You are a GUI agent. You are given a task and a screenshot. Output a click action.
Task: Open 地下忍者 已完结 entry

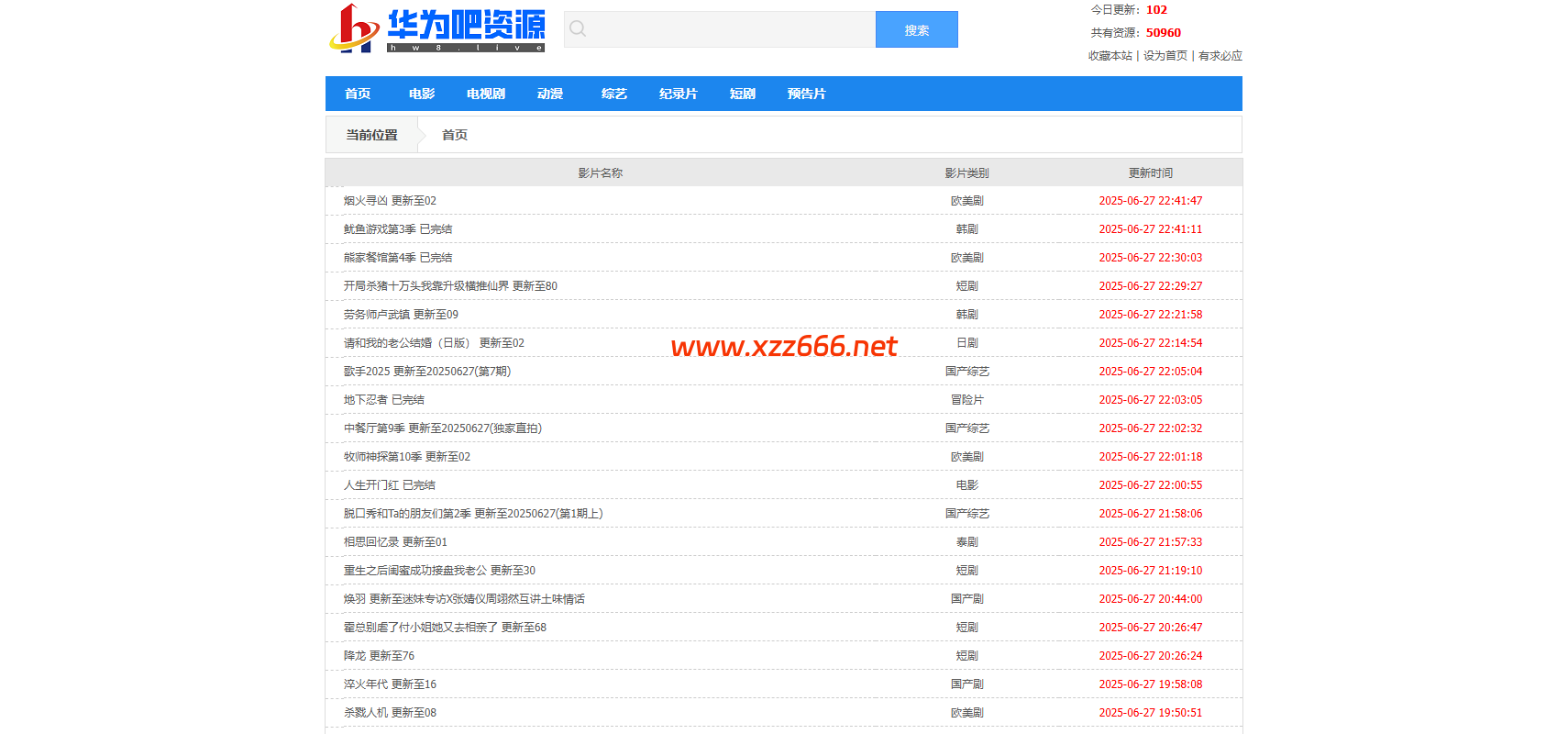pyautogui.click(x=384, y=400)
